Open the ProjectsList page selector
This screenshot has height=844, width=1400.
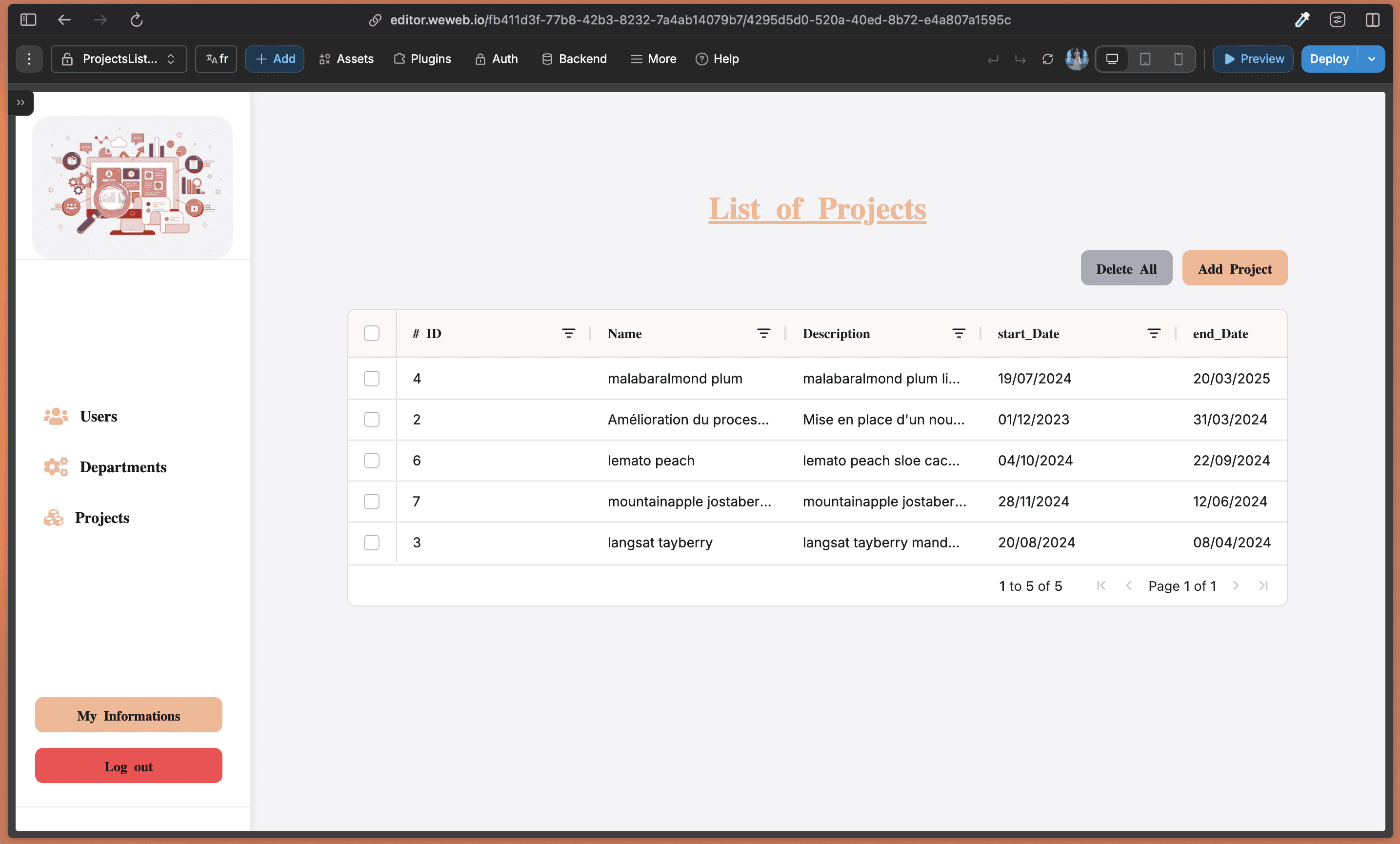pos(119,59)
